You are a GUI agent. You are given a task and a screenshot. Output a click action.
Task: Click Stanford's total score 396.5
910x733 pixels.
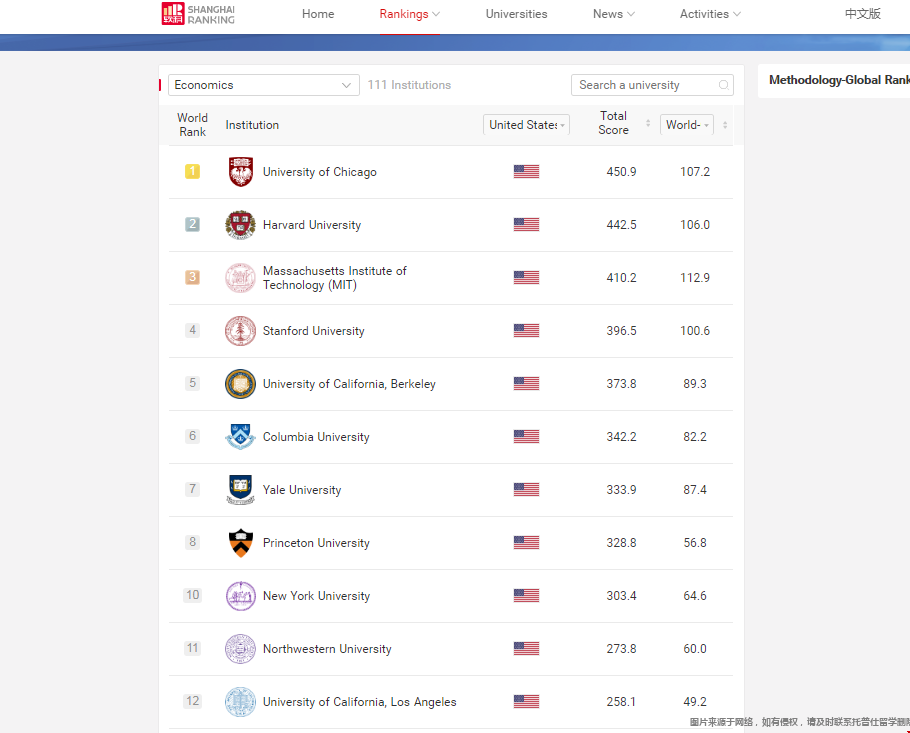pyautogui.click(x=622, y=331)
